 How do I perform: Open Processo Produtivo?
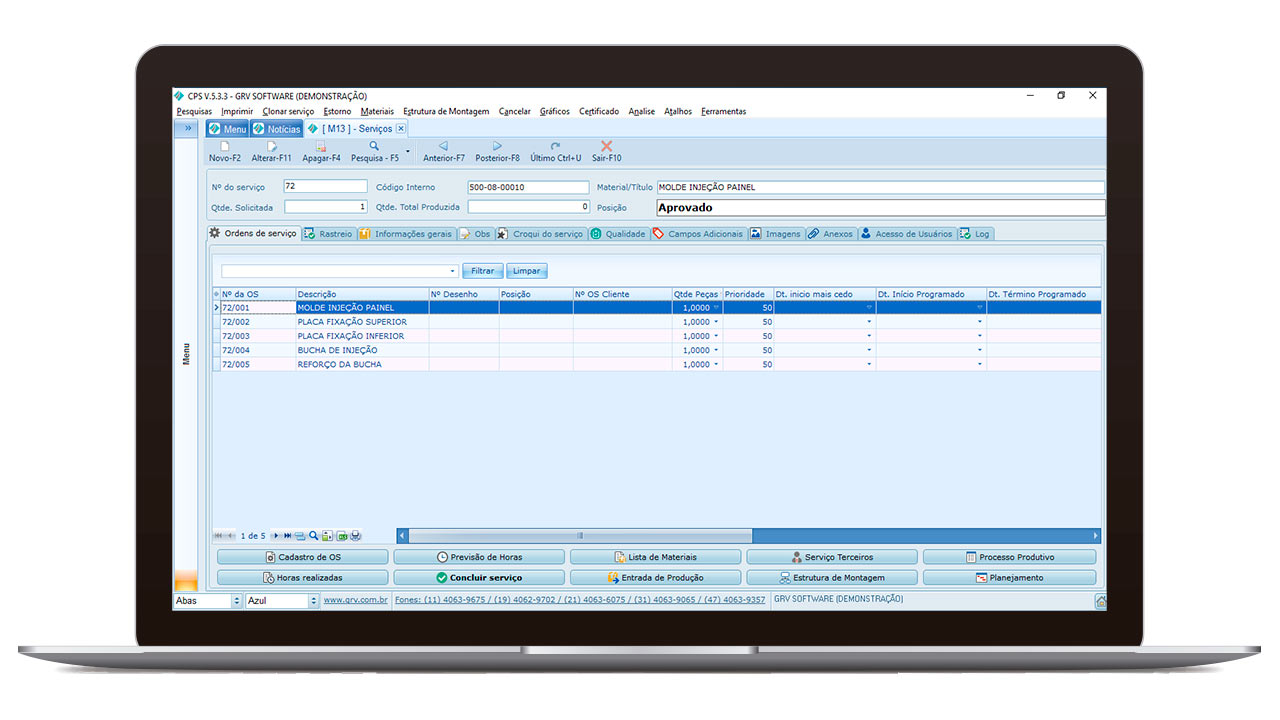(x=1009, y=557)
